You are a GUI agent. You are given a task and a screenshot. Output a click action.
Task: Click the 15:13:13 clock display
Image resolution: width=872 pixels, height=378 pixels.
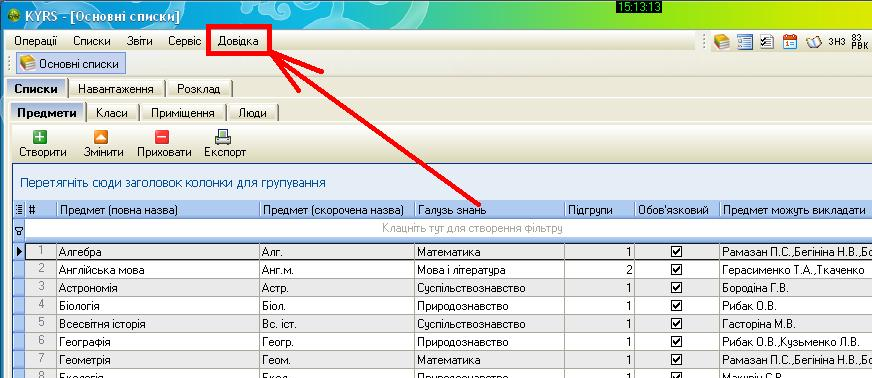[x=638, y=7]
